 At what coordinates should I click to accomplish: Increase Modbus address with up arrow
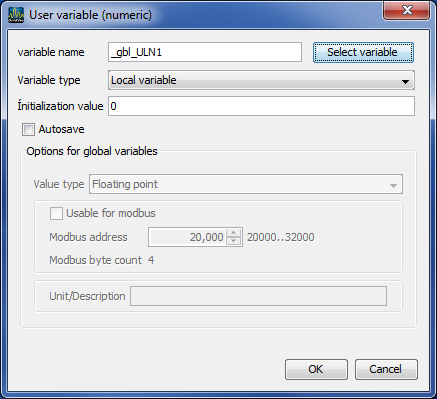[234, 233]
